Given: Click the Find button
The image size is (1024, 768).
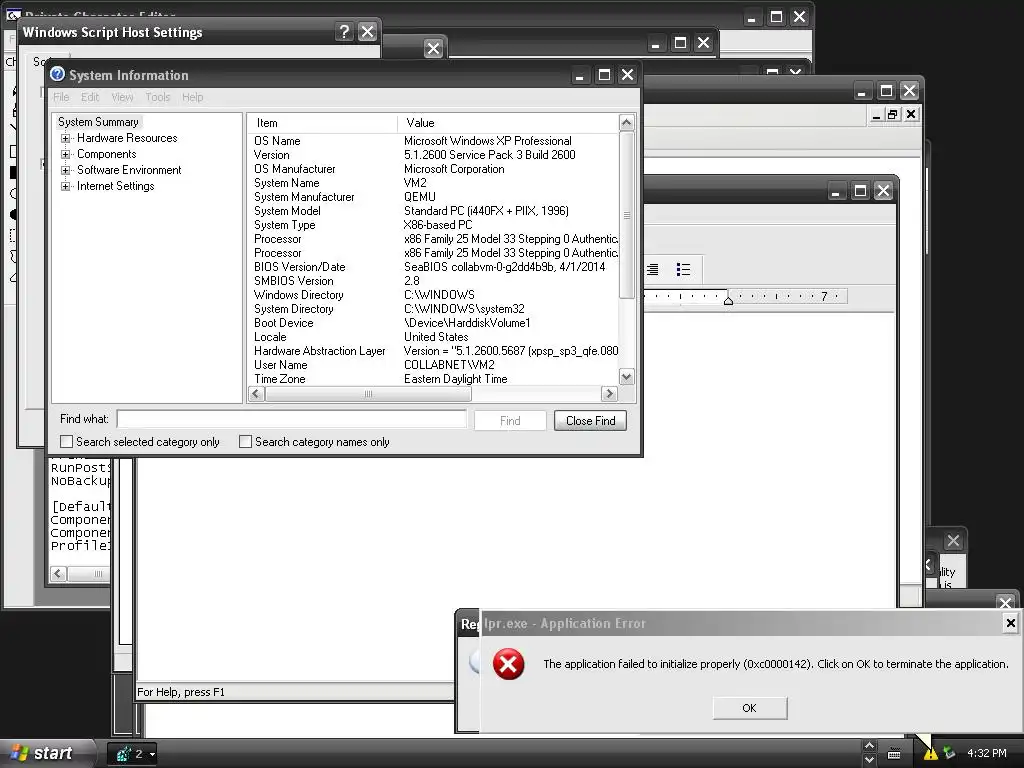Looking at the screenshot, I should (x=510, y=421).
